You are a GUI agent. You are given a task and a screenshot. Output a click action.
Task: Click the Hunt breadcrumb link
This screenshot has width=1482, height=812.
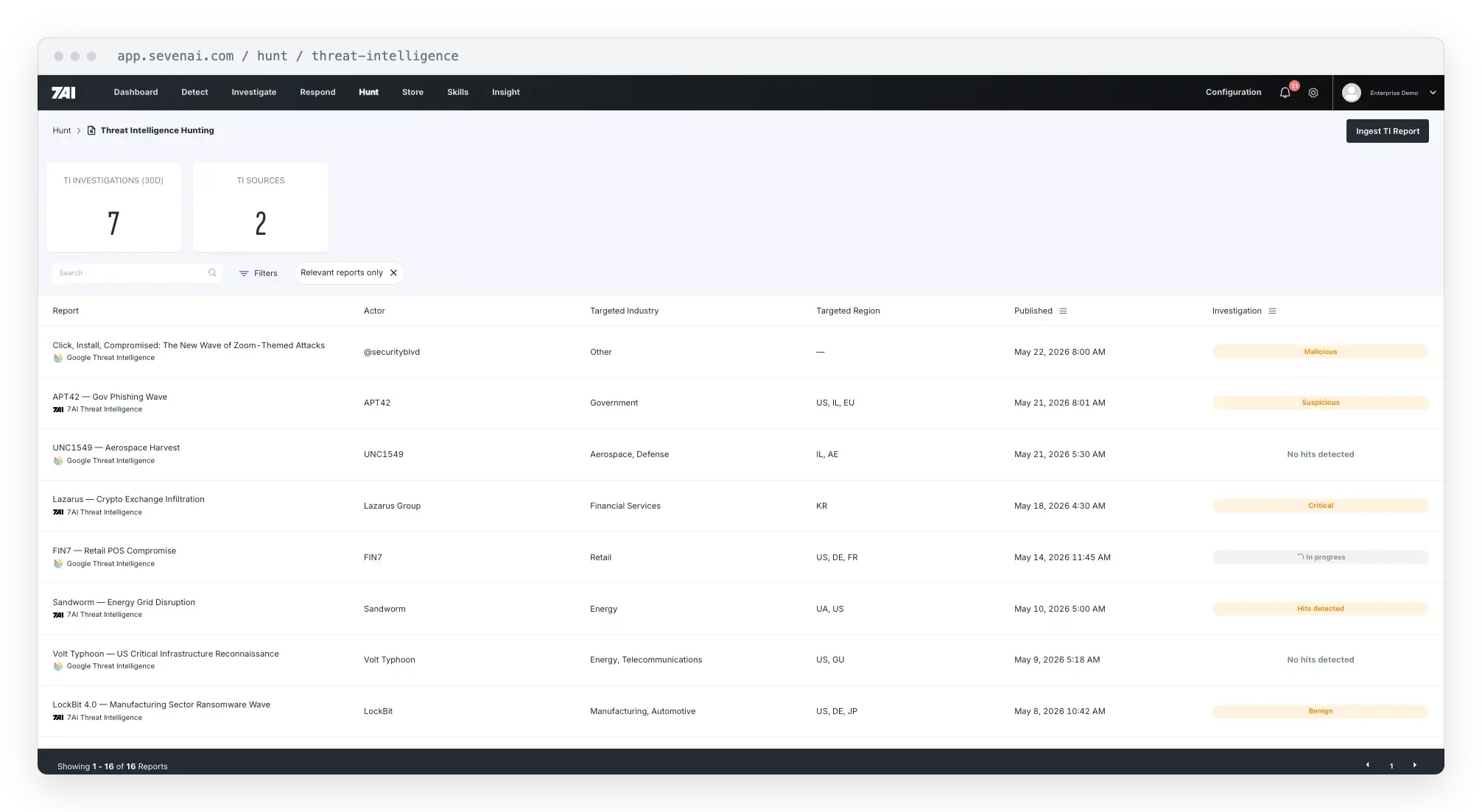coord(62,130)
